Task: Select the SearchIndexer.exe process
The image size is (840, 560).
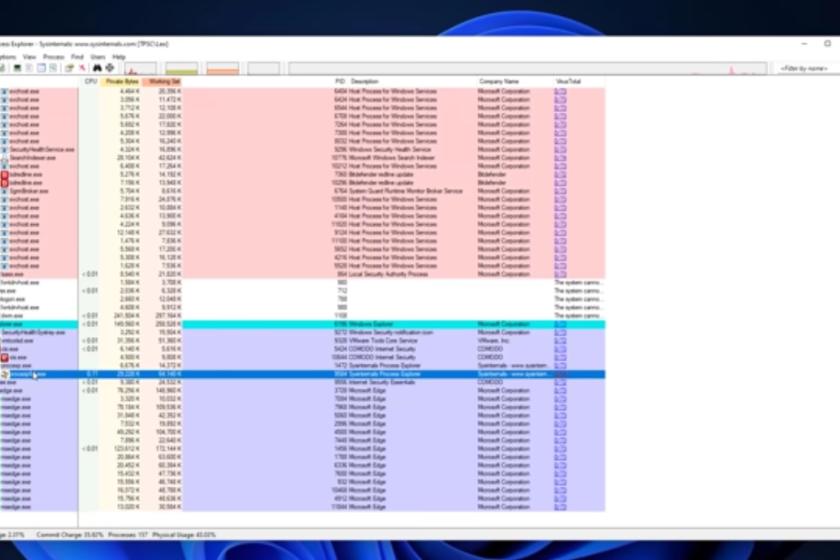Action: click(x=33, y=158)
